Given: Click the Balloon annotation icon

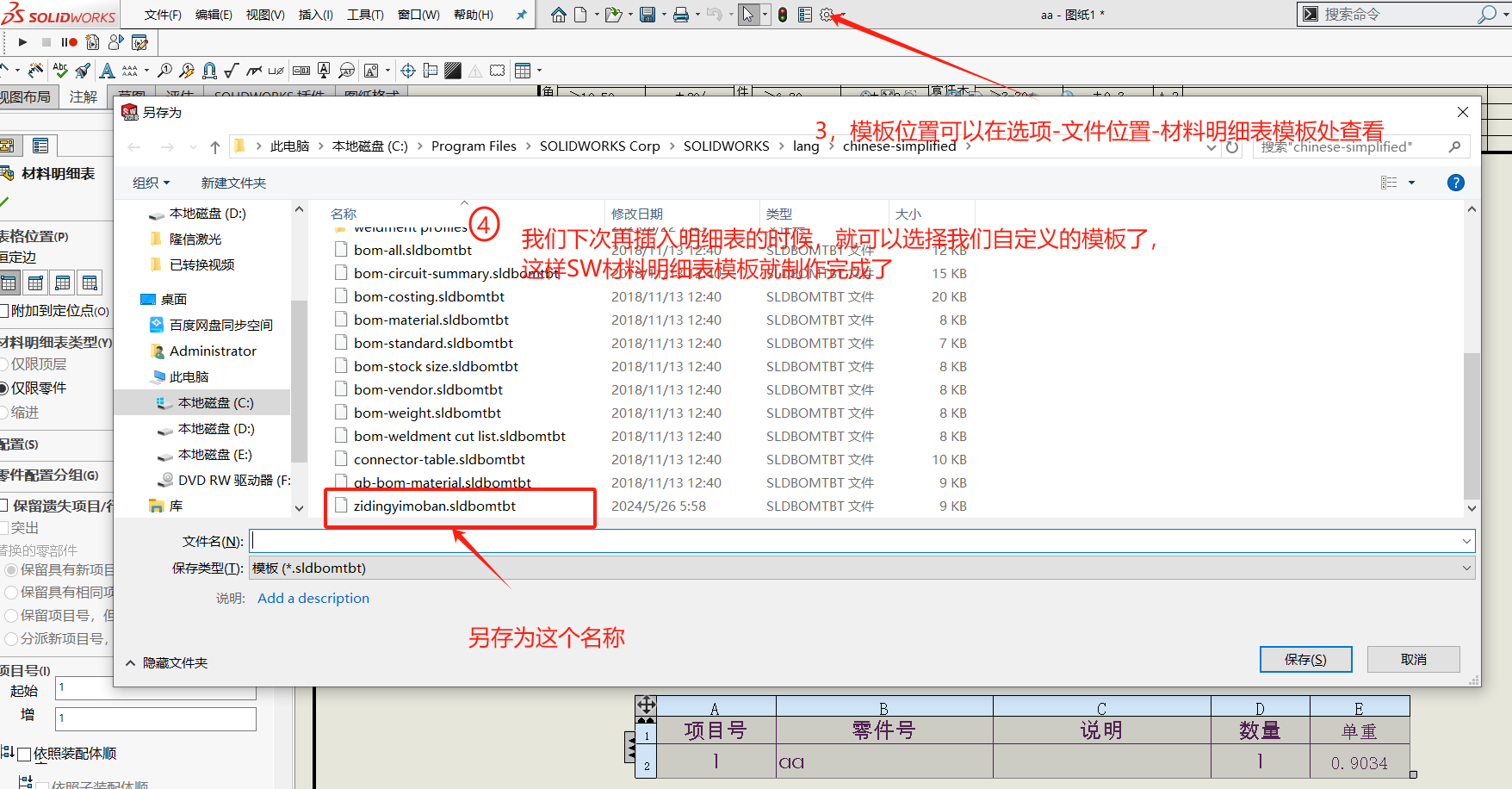Looking at the screenshot, I should click(x=164, y=71).
